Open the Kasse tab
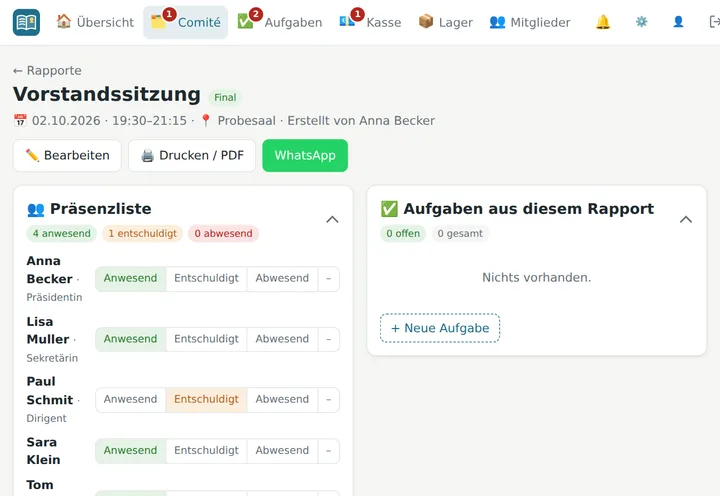 tap(370, 22)
